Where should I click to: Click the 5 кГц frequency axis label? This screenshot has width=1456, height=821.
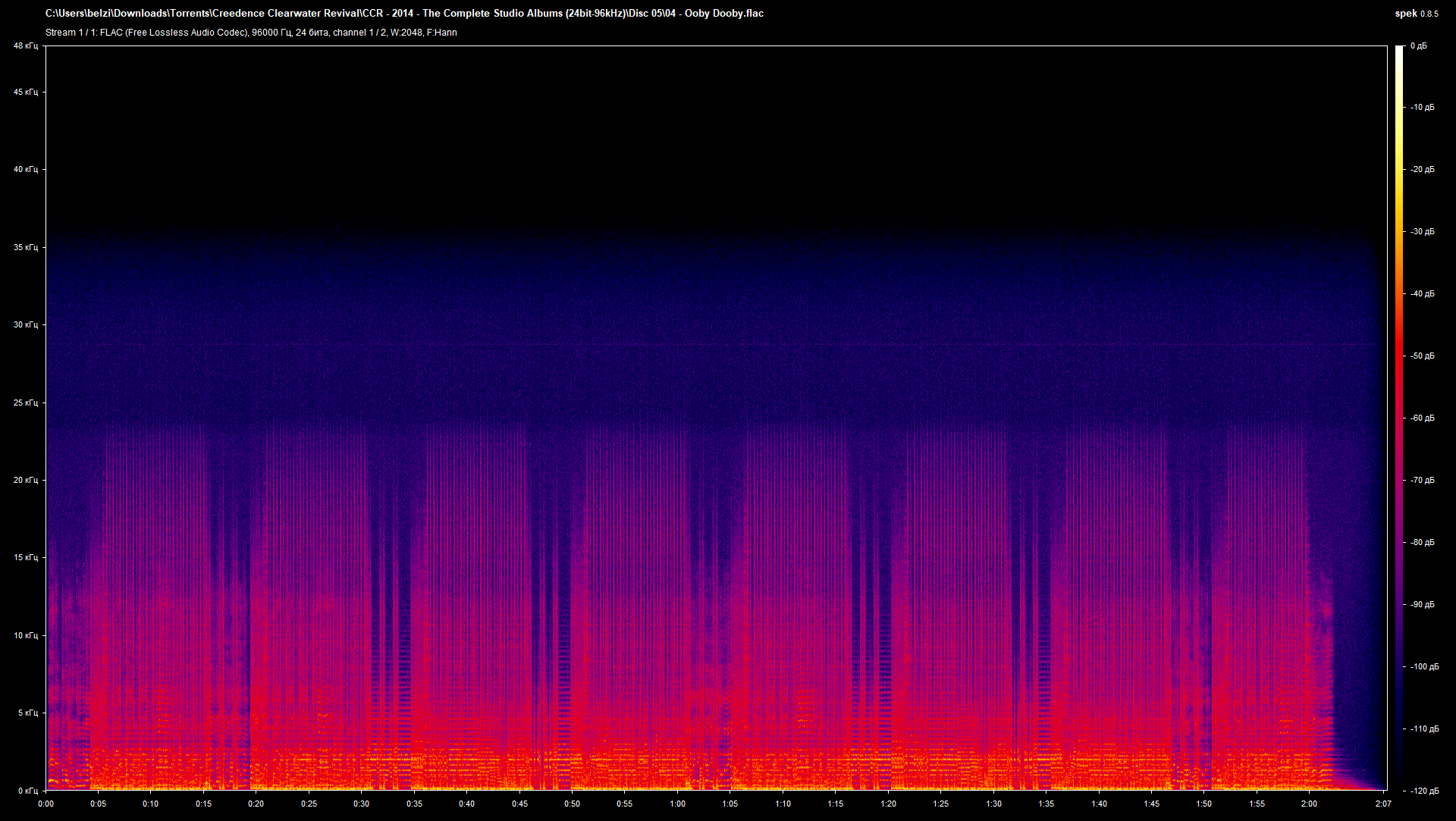pyautogui.click(x=27, y=713)
